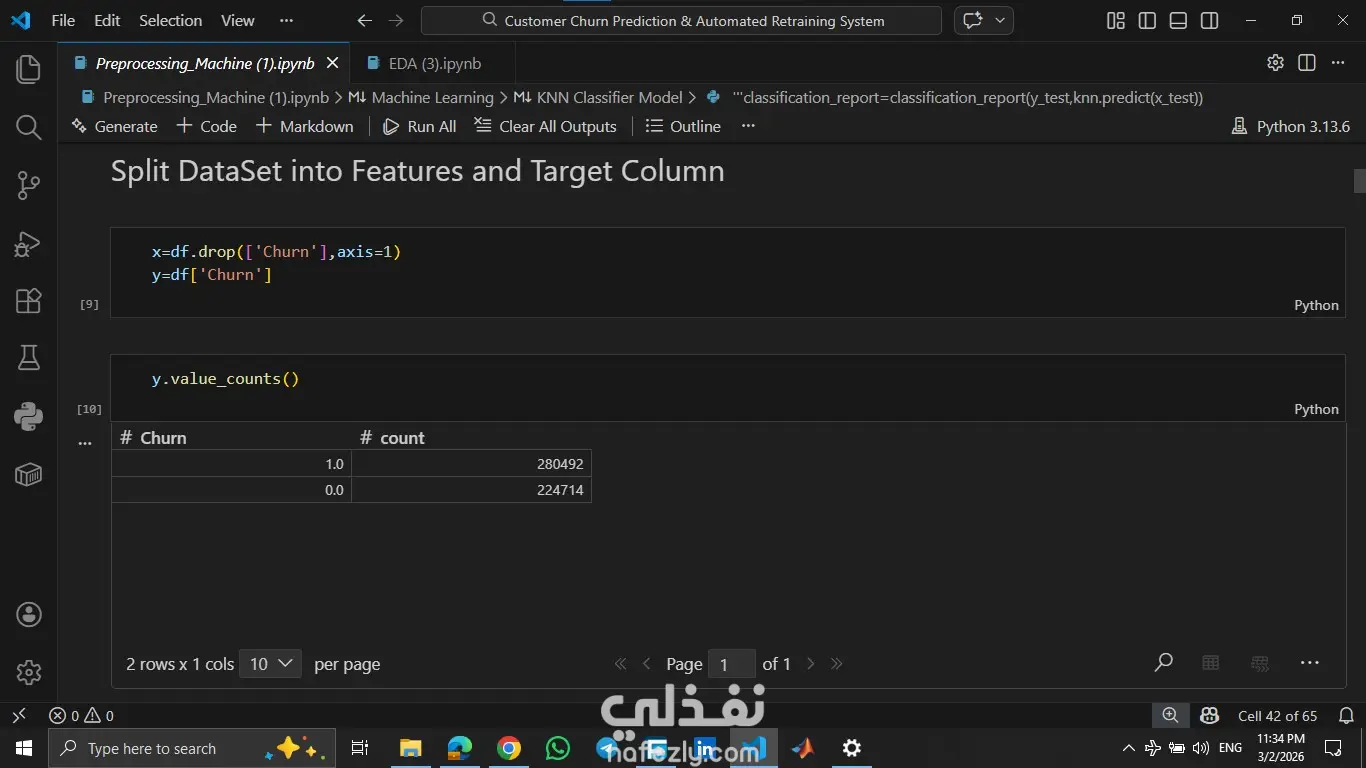1366x768 pixels.
Task: Toggle the volume speaker in the system tray
Action: (x=1201, y=748)
